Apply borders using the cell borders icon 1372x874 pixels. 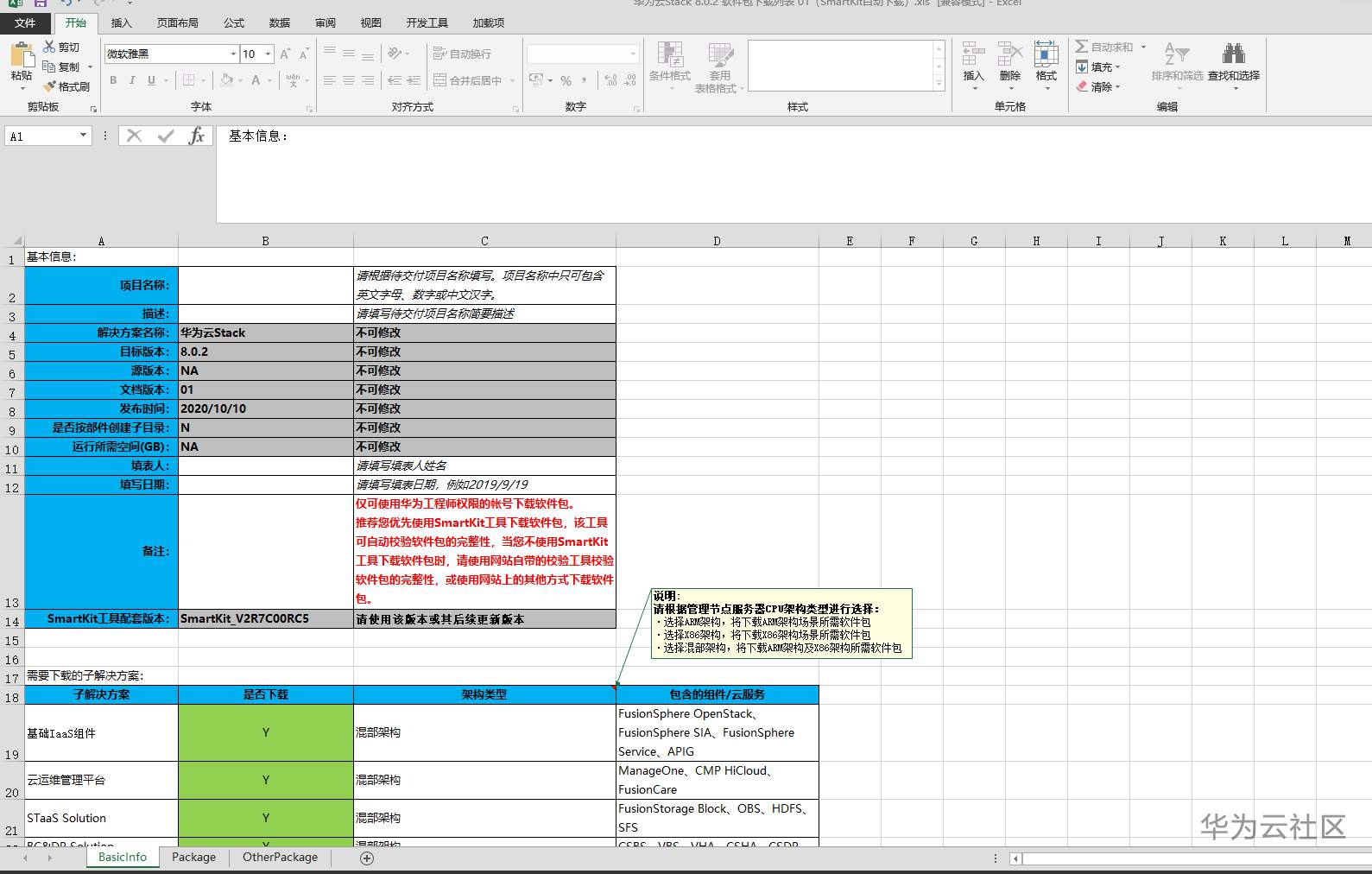tap(188, 80)
